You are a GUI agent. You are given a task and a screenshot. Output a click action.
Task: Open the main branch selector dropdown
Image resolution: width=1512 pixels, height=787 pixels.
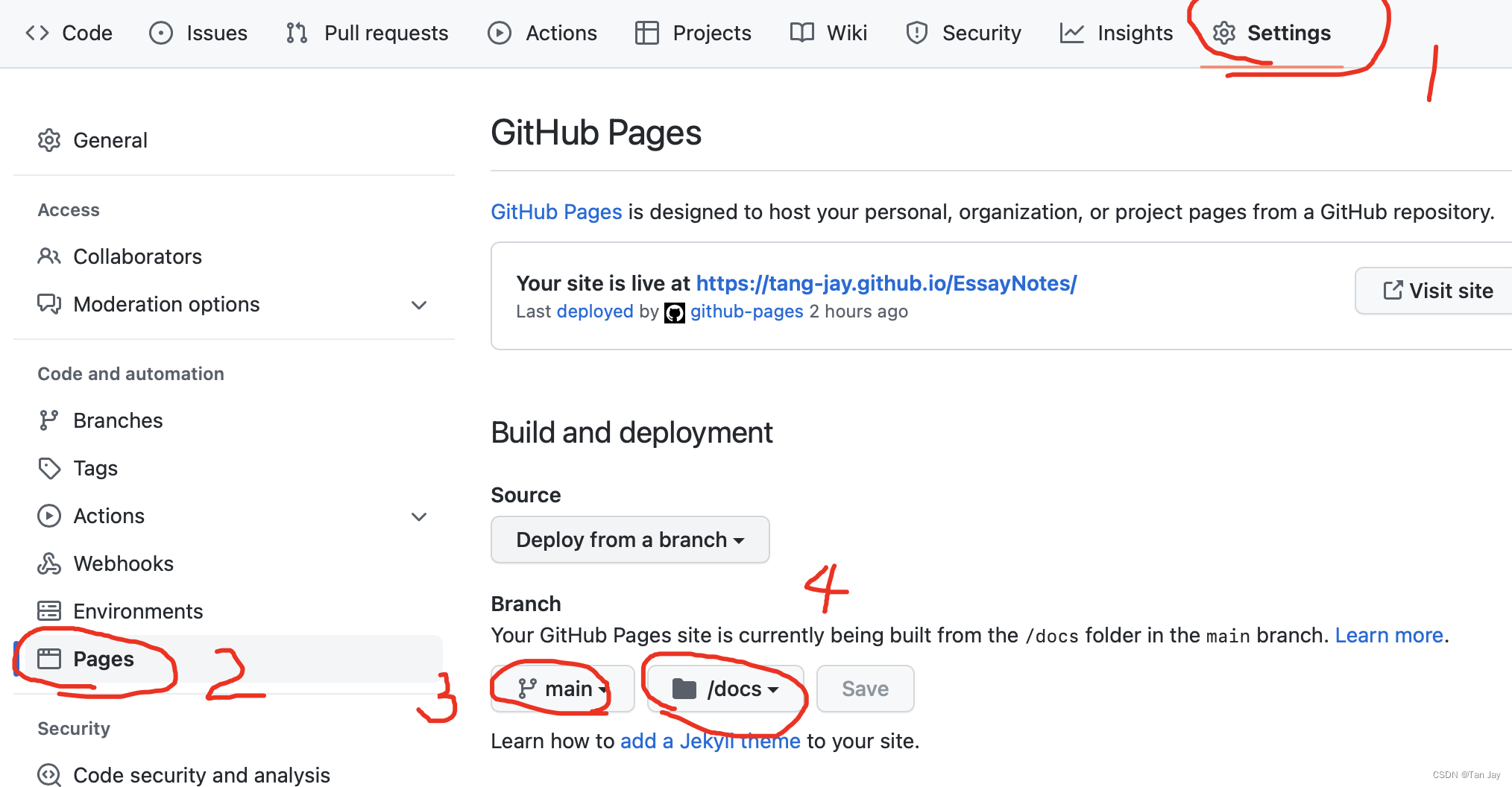pos(563,689)
